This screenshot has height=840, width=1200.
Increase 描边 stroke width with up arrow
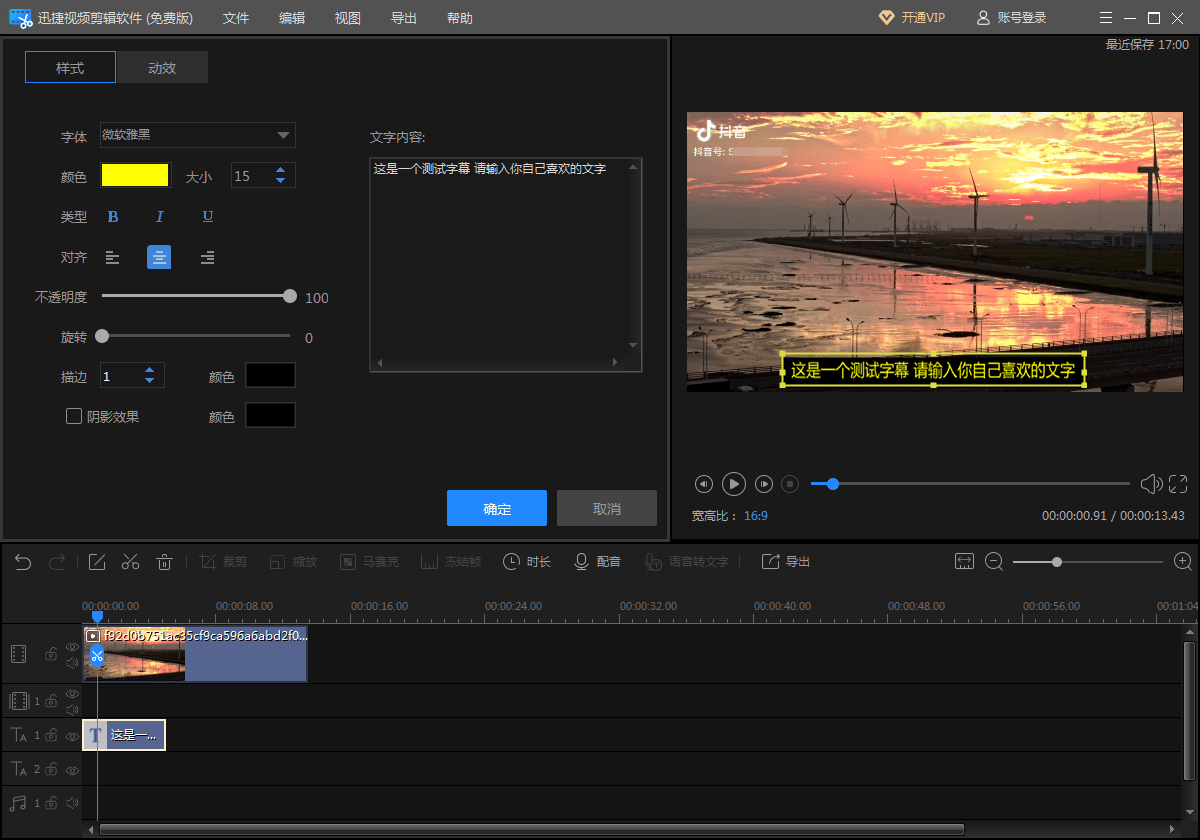pos(150,371)
